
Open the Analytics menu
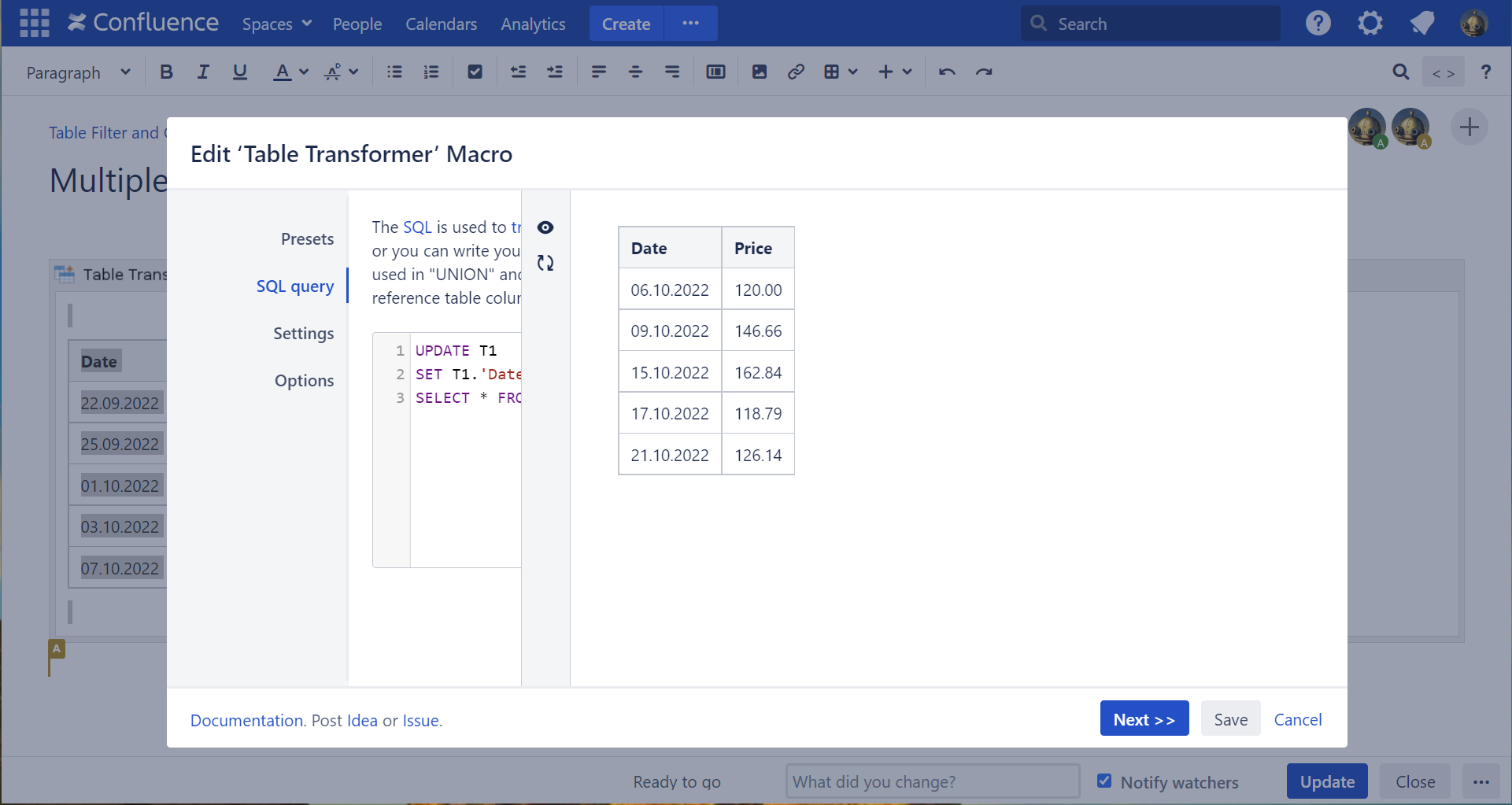tap(534, 24)
